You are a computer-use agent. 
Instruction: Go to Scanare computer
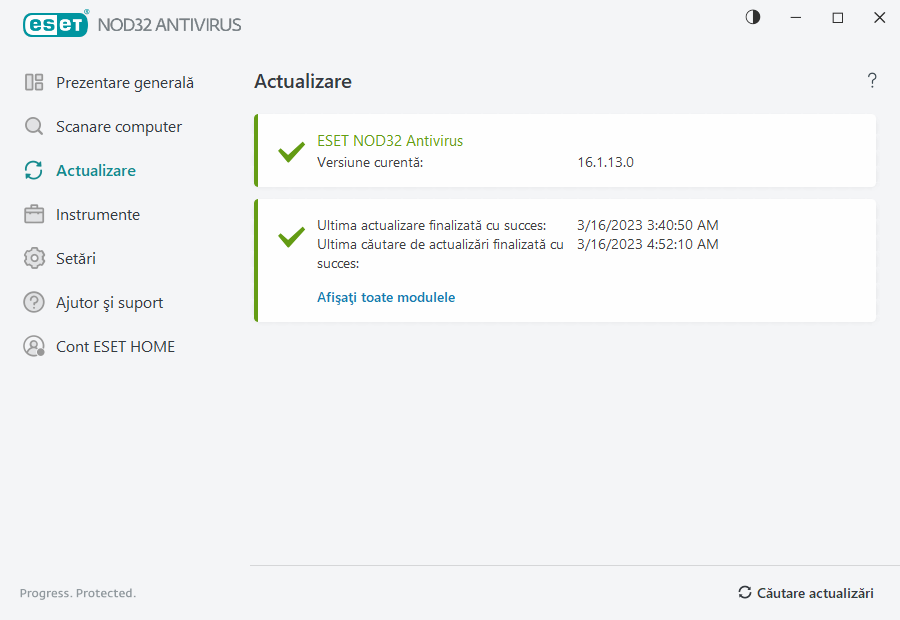click(x=119, y=127)
